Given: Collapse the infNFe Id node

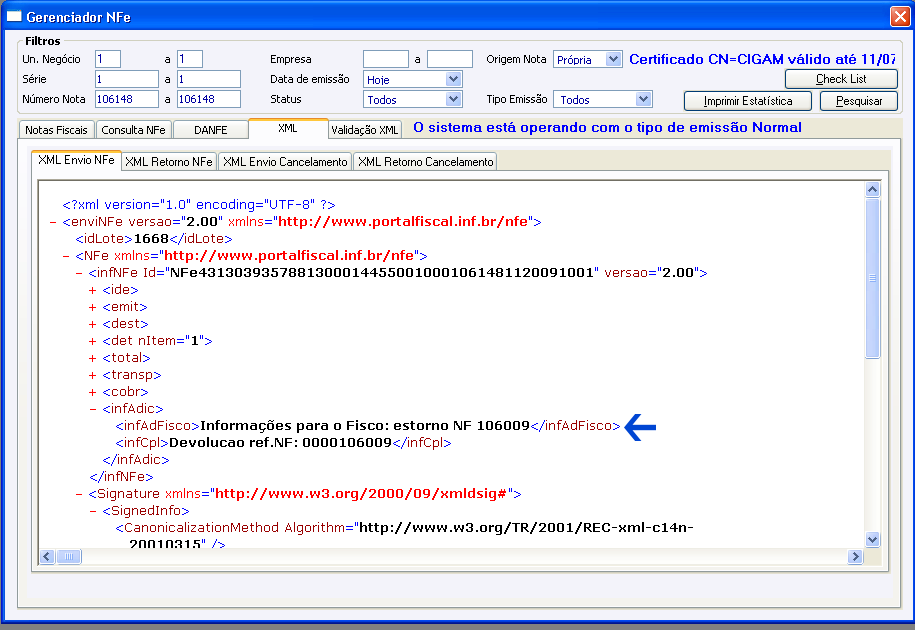Looking at the screenshot, I should [79, 272].
